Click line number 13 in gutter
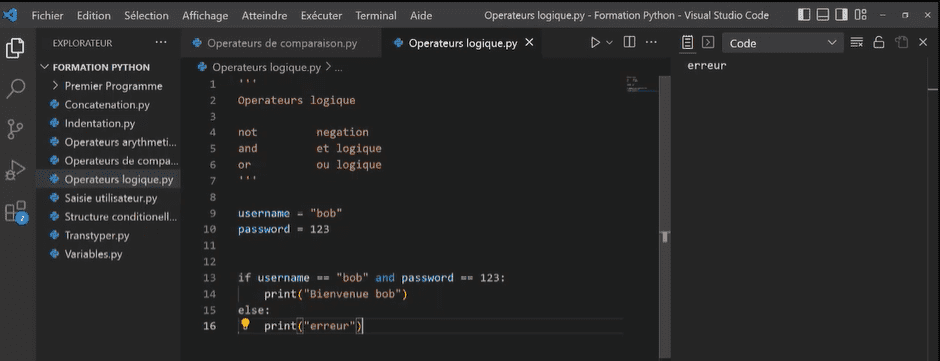Viewport: 940px width, 361px height. [209, 278]
